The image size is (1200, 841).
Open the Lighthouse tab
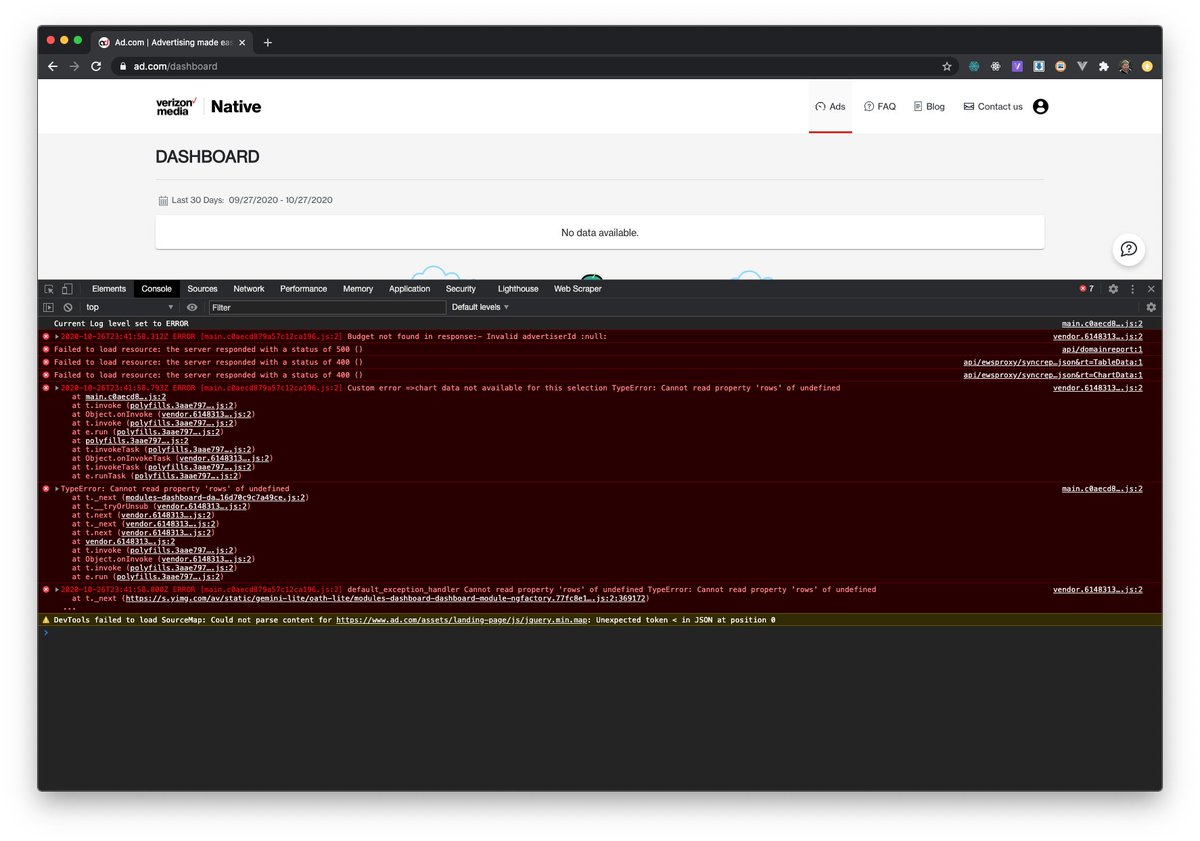(518, 289)
